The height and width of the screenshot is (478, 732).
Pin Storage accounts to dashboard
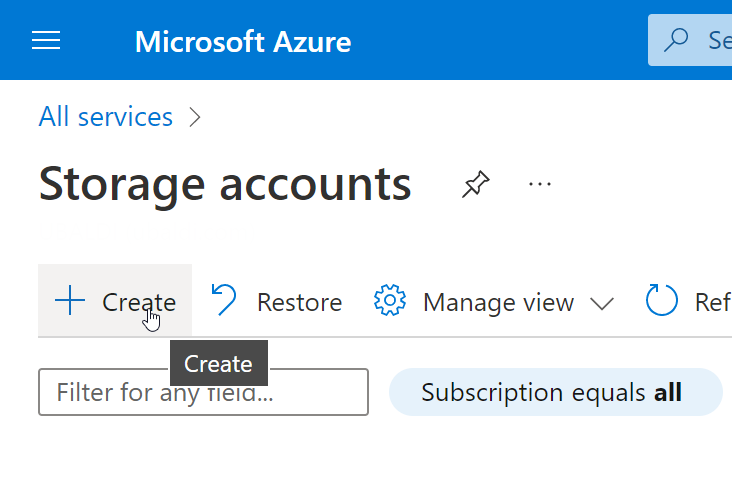476,184
